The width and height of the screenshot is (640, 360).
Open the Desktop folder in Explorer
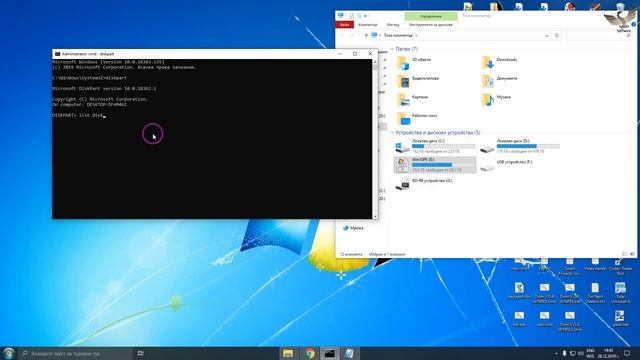coord(417,118)
